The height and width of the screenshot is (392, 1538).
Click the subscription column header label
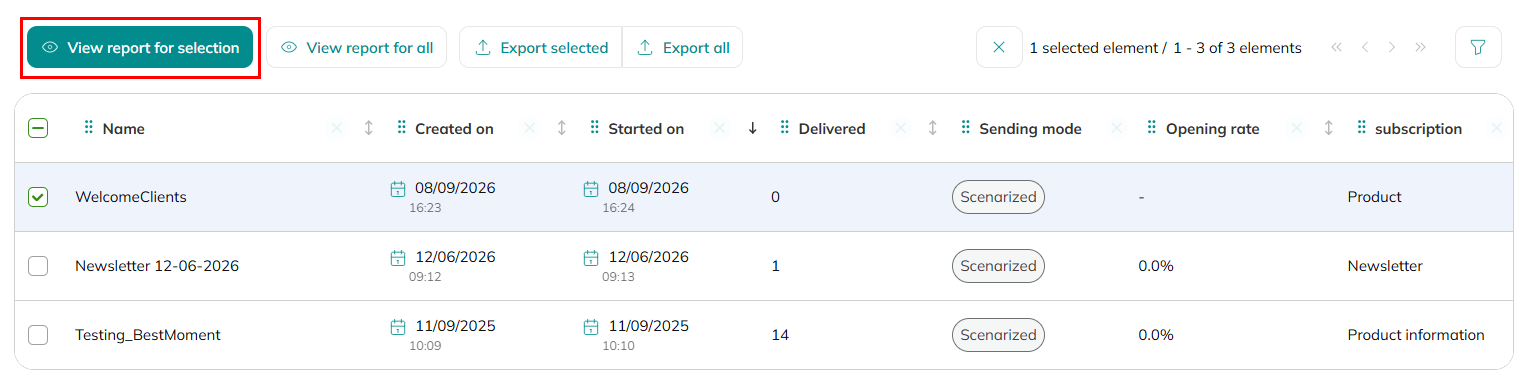[x=1418, y=129]
